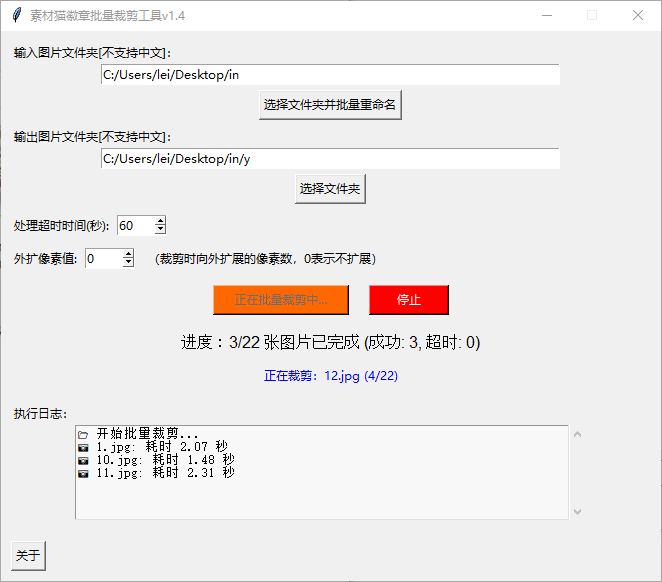Click the 选择文件夹 button for output

tap(330, 189)
